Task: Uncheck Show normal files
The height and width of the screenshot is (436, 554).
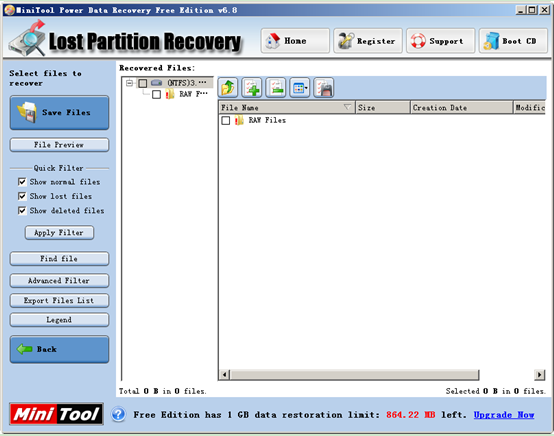Action: [x=22, y=182]
